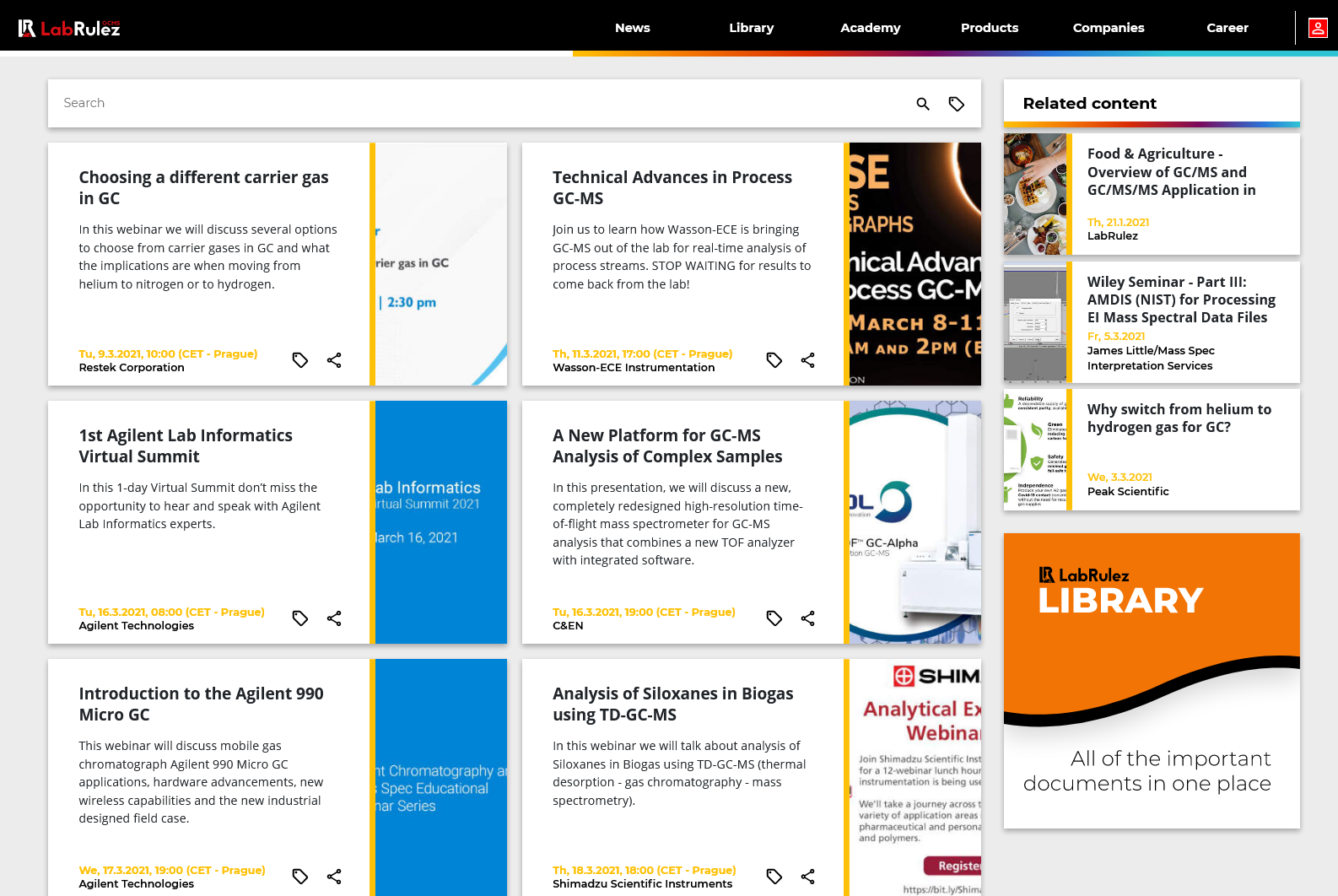Image resolution: width=1338 pixels, height=896 pixels.
Task: Click the date Tu, 16.3.2021, 19:00 (CET - Prague)
Action: coord(644,613)
